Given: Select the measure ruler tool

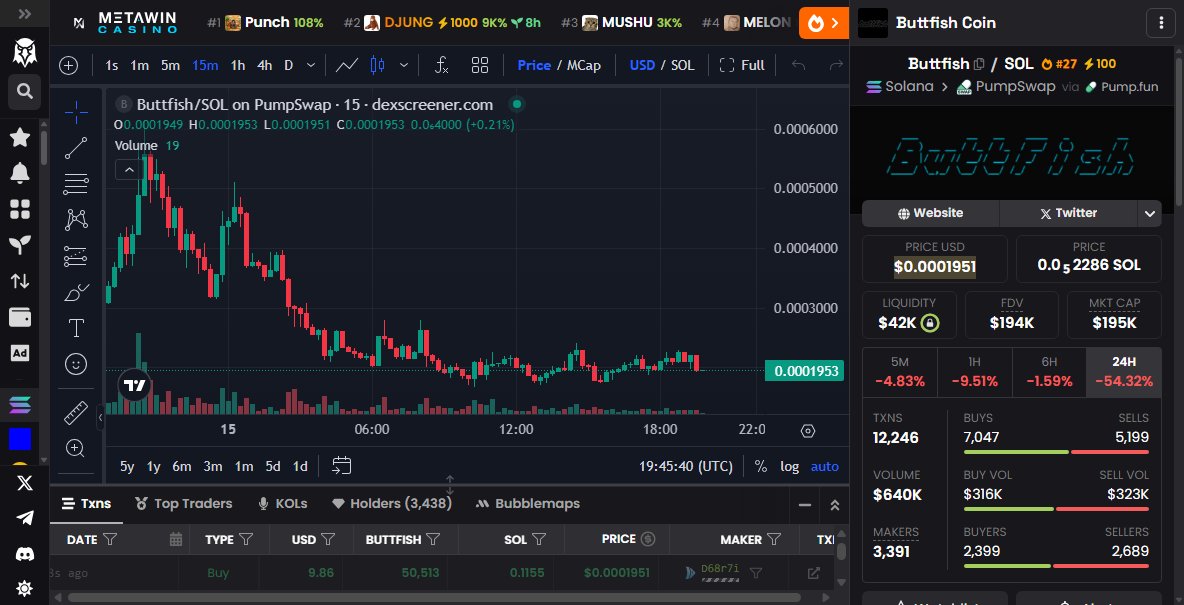Looking at the screenshot, I should pos(75,411).
